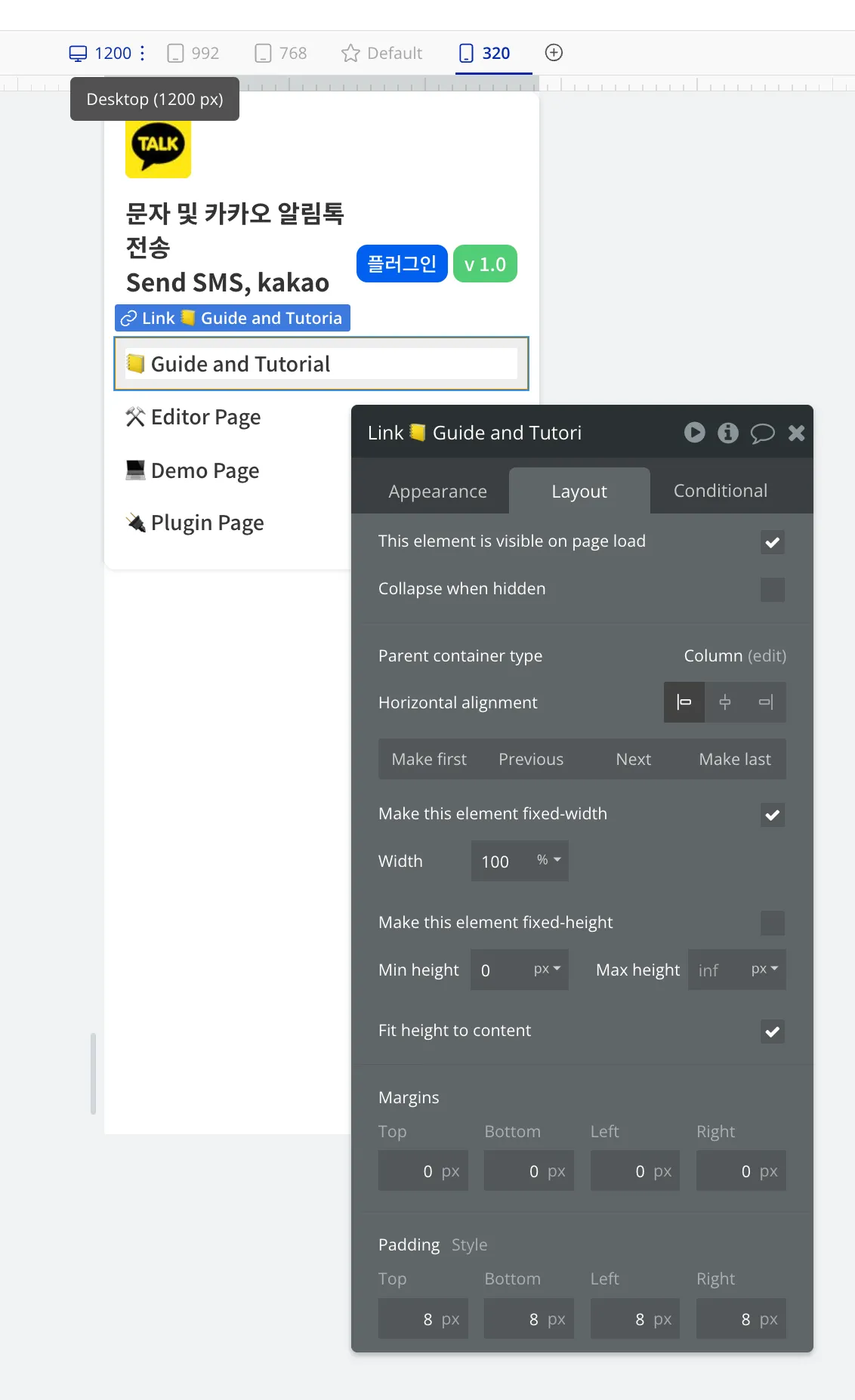Screen dimensions: 855x1400
Task: Open the Width unit dropdown
Action: coord(549,860)
